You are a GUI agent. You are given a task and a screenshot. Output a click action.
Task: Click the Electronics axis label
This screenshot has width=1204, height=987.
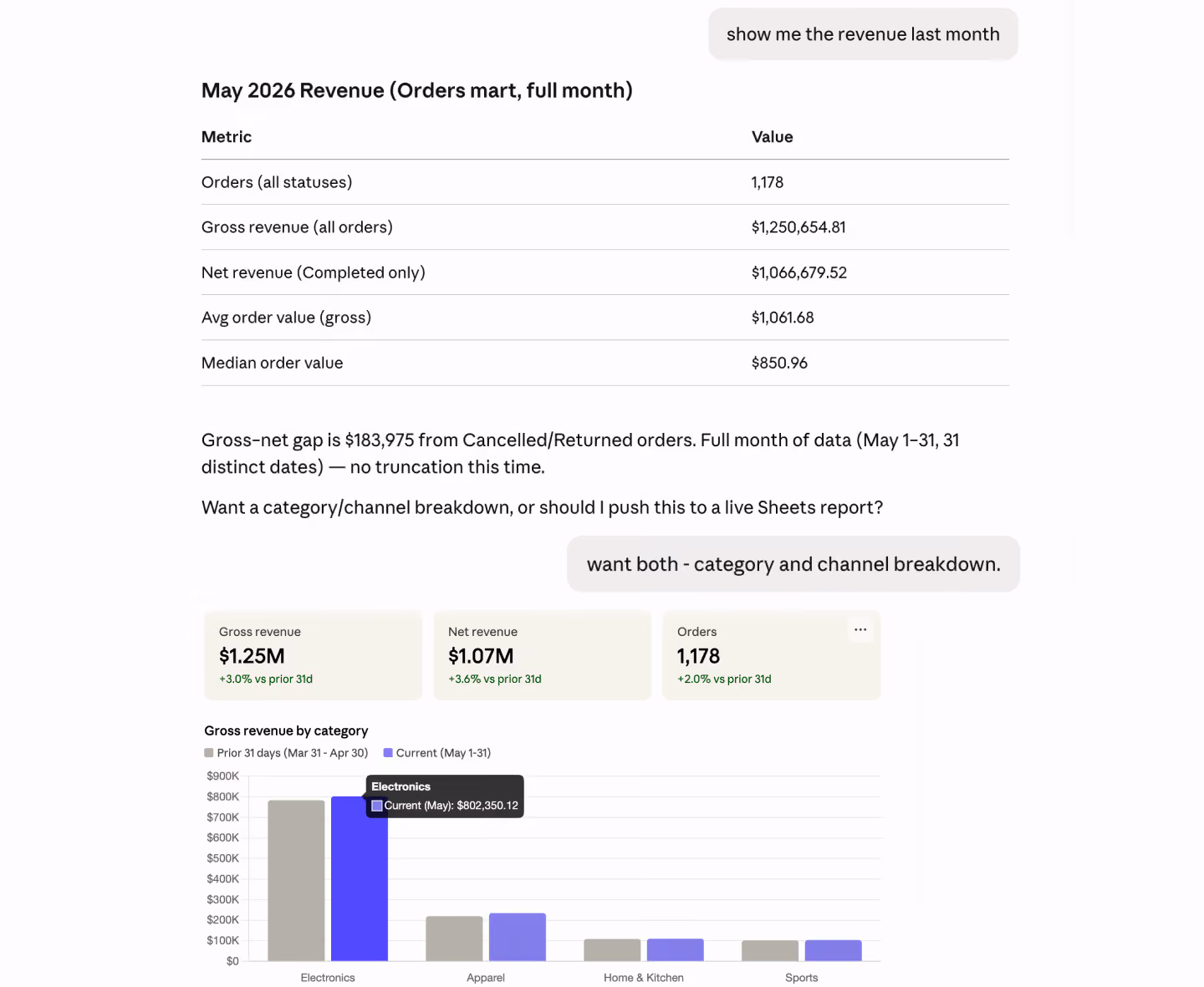(x=328, y=978)
